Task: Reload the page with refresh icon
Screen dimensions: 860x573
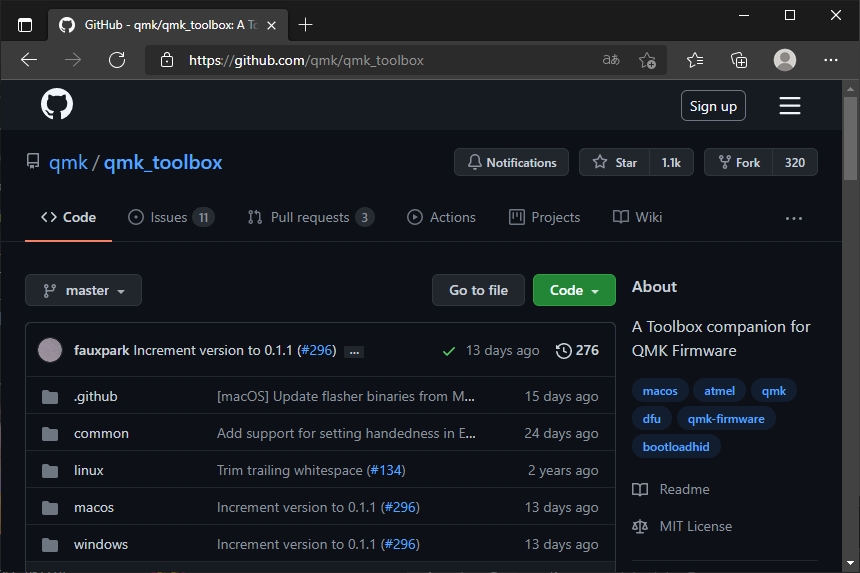Action: 117,60
